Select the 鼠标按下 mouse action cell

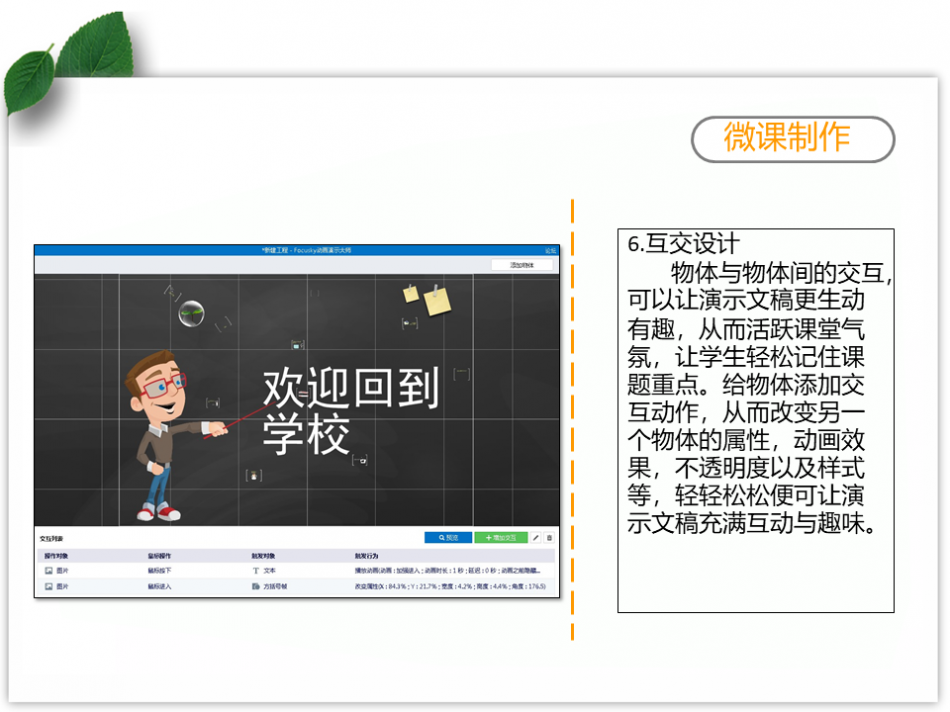pyautogui.click(x=160, y=570)
